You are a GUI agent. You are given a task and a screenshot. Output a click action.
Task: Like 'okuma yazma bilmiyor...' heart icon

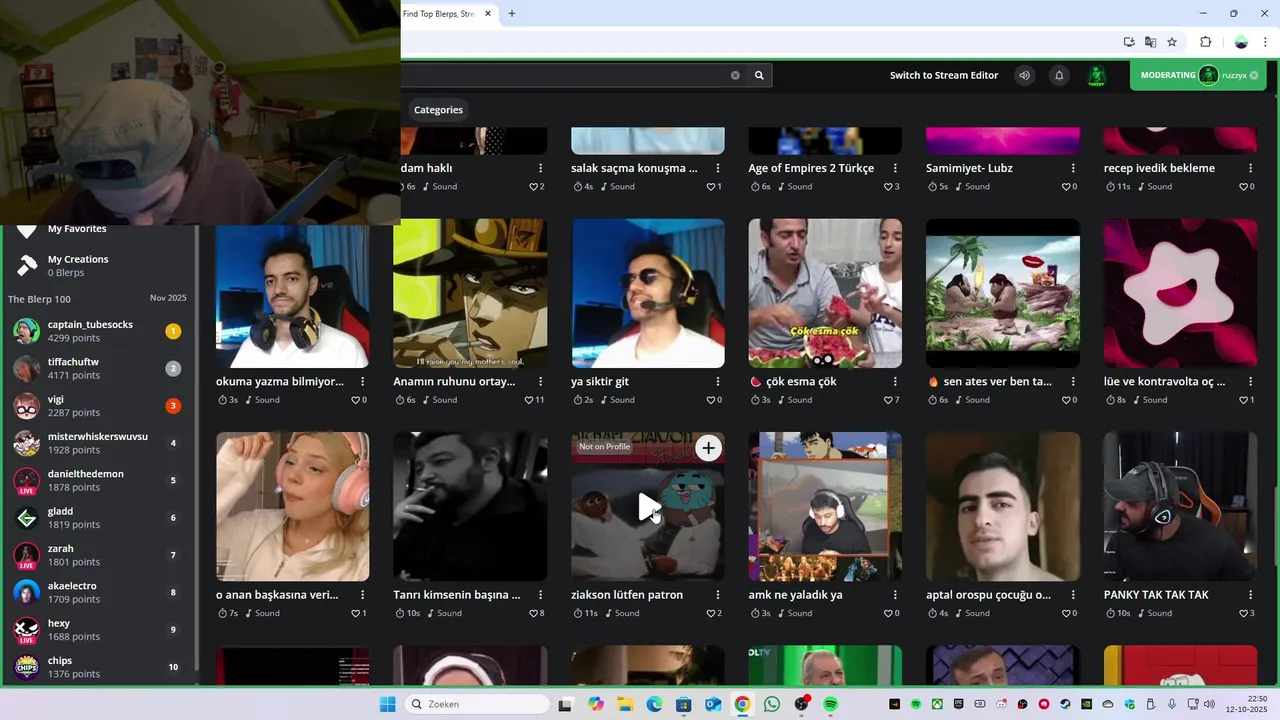coord(355,400)
